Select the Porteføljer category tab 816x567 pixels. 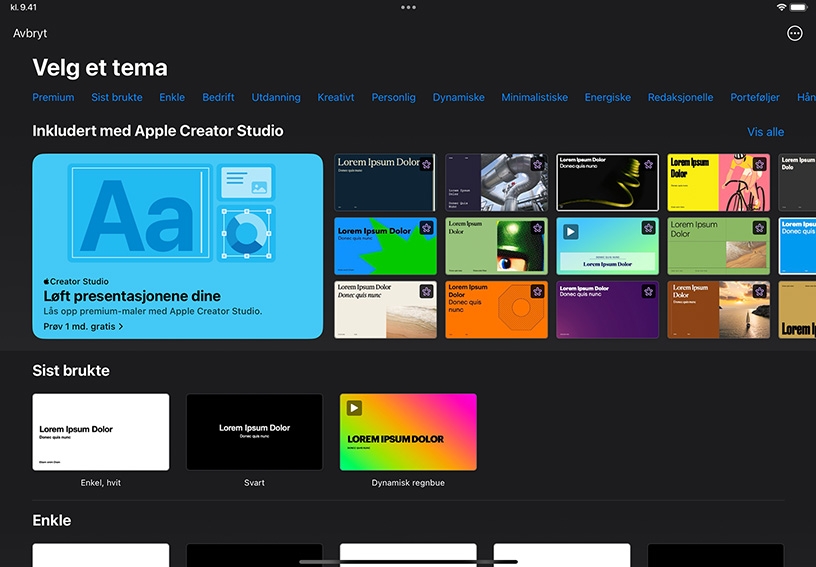[x=755, y=97]
